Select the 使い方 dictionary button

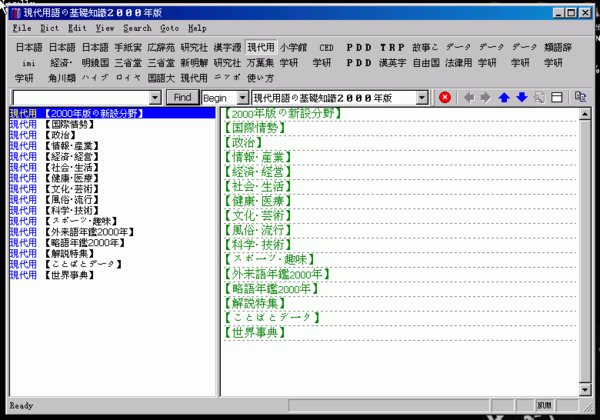(260, 78)
